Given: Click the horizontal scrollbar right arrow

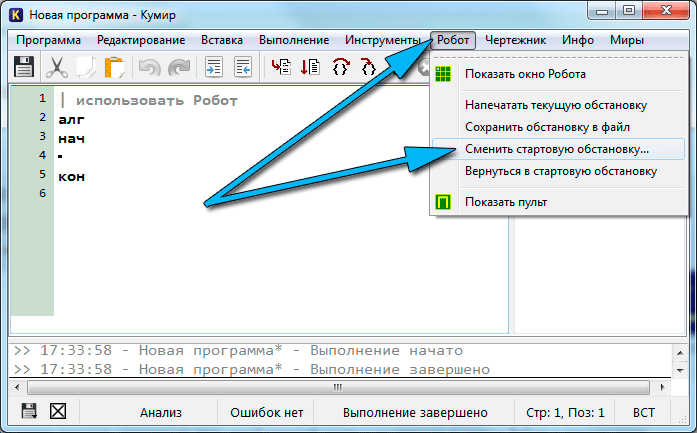Looking at the screenshot, I should point(662,387).
